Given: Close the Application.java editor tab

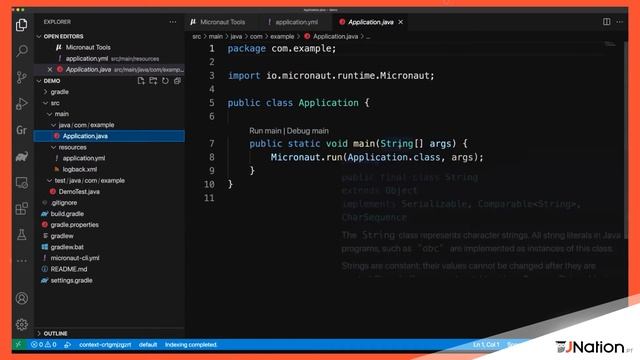Looking at the screenshot, I should pyautogui.click(x=400, y=22).
